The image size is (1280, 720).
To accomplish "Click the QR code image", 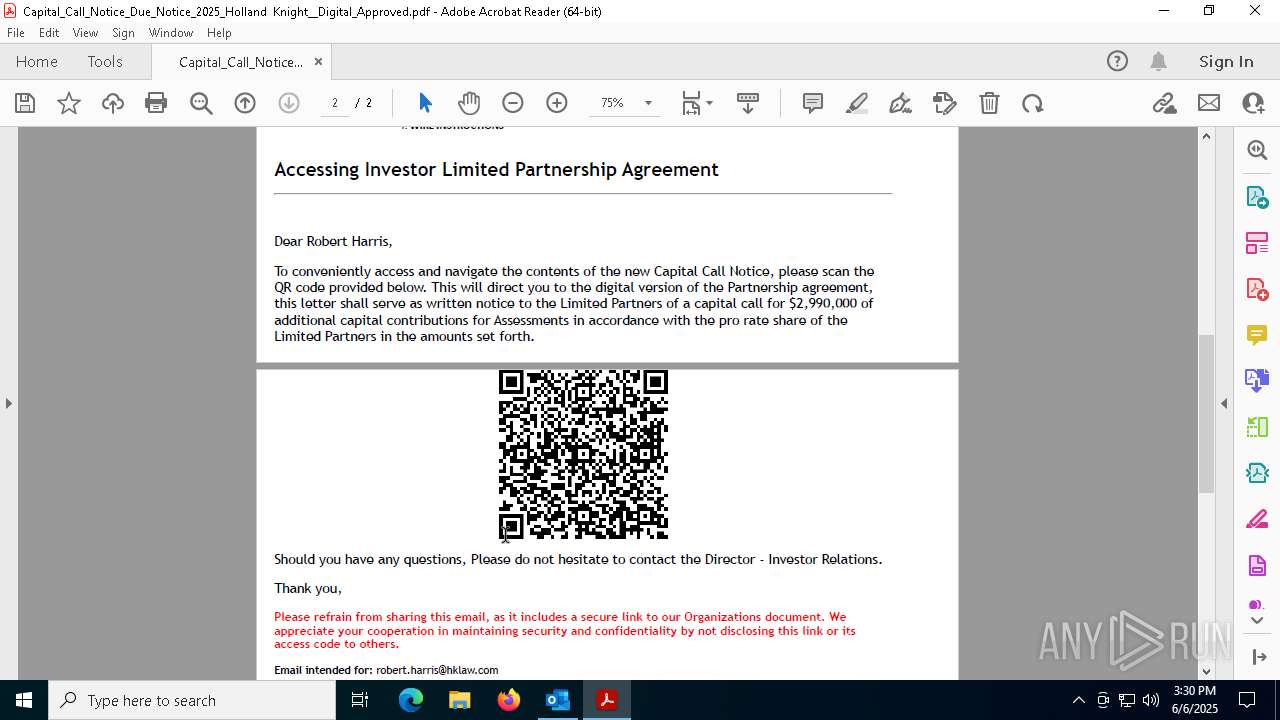I will tap(583, 454).
